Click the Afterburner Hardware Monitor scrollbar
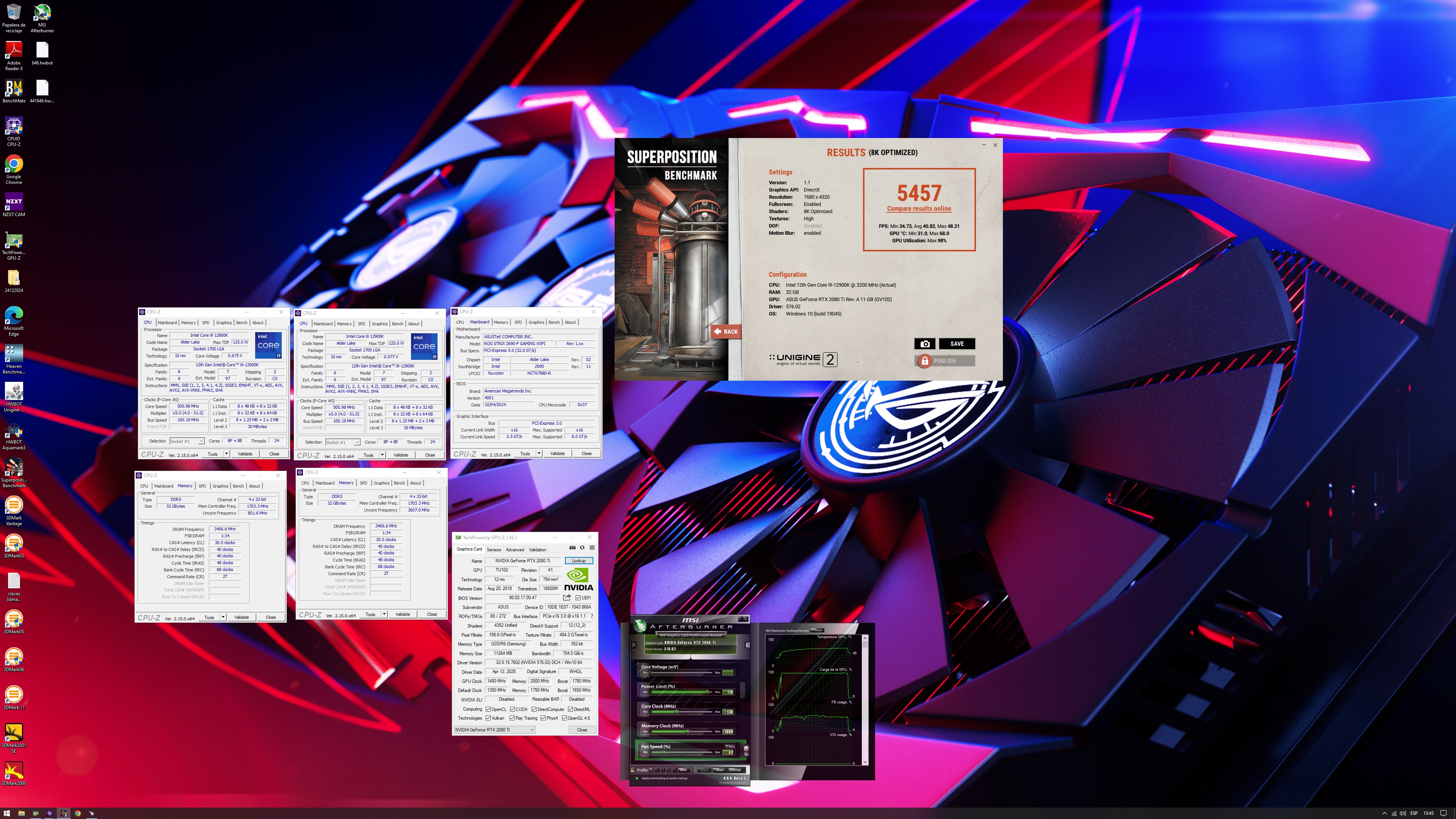 (865, 700)
